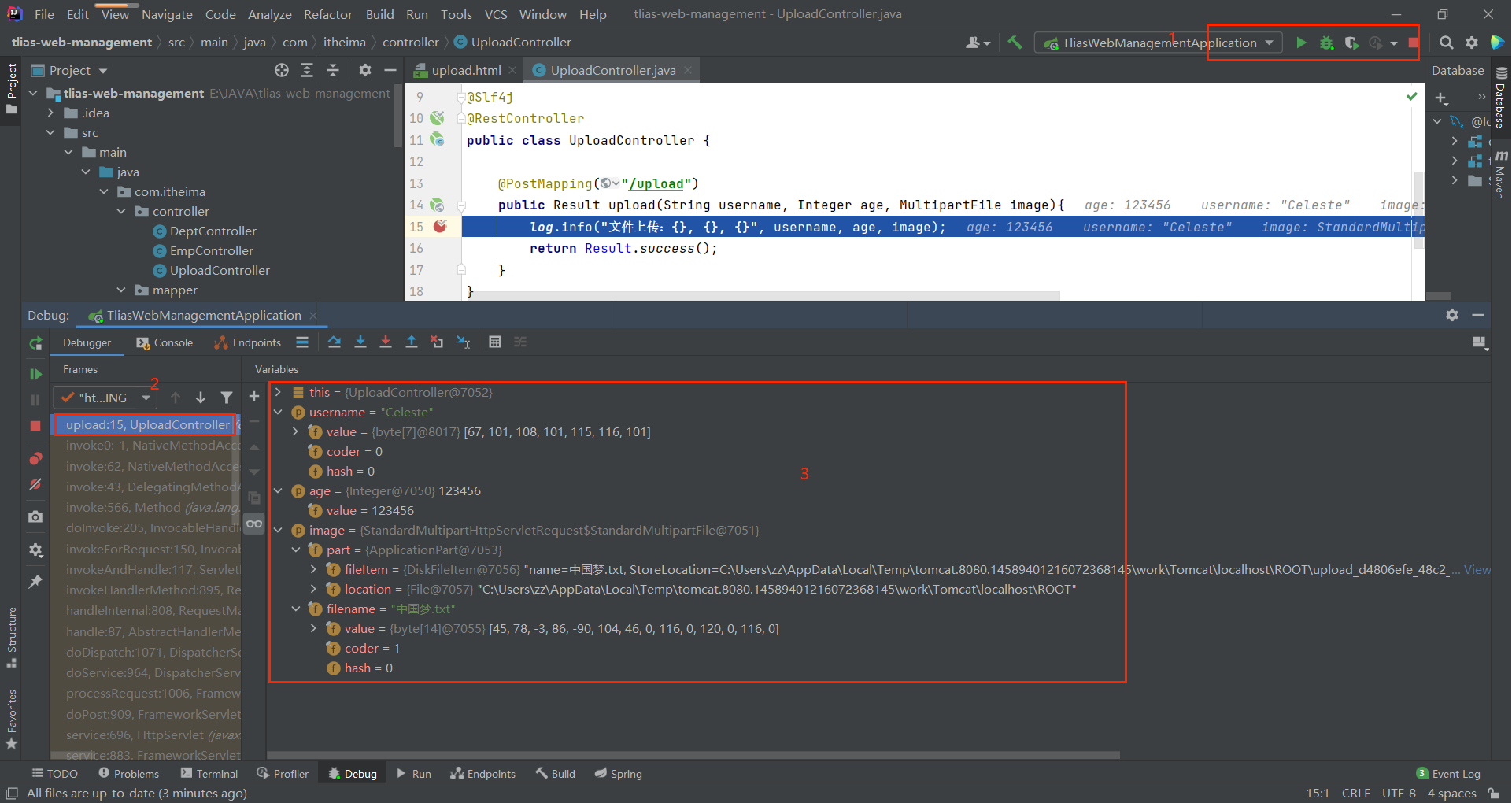Filter frames with funnel icon
Image resolution: width=1512 pixels, height=803 pixels.
tap(227, 398)
